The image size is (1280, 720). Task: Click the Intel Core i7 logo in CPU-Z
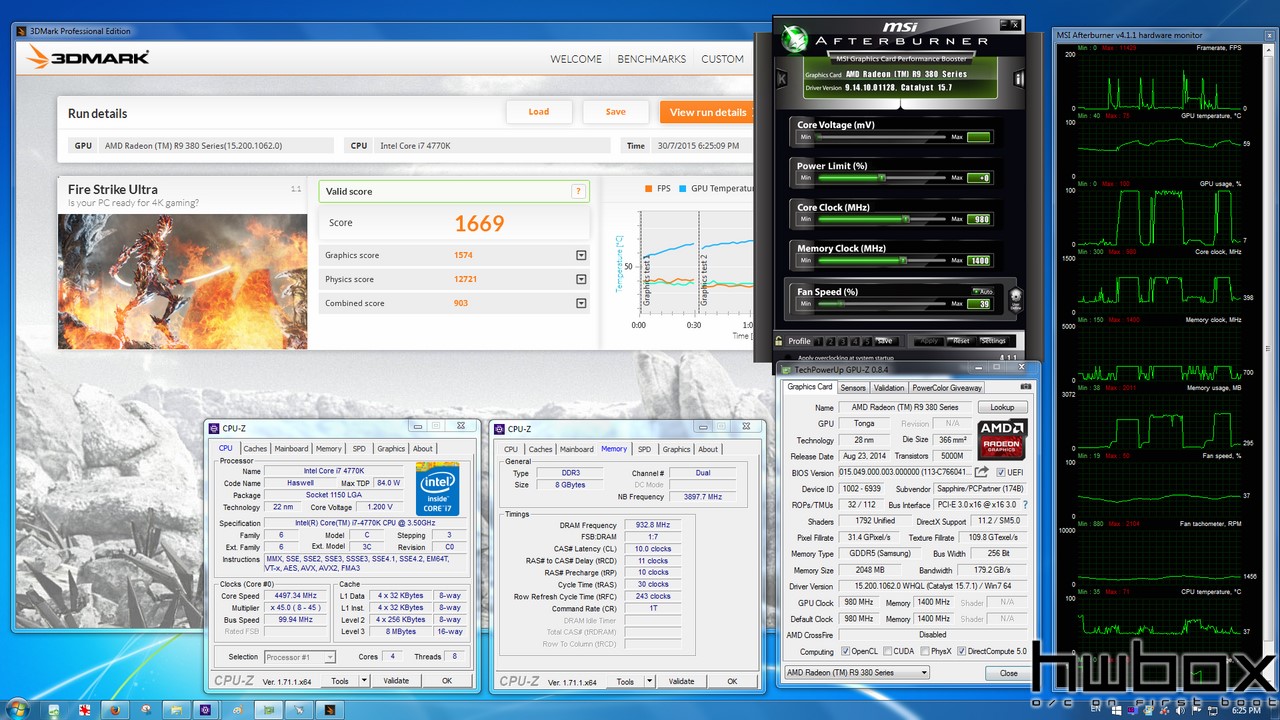[437, 488]
